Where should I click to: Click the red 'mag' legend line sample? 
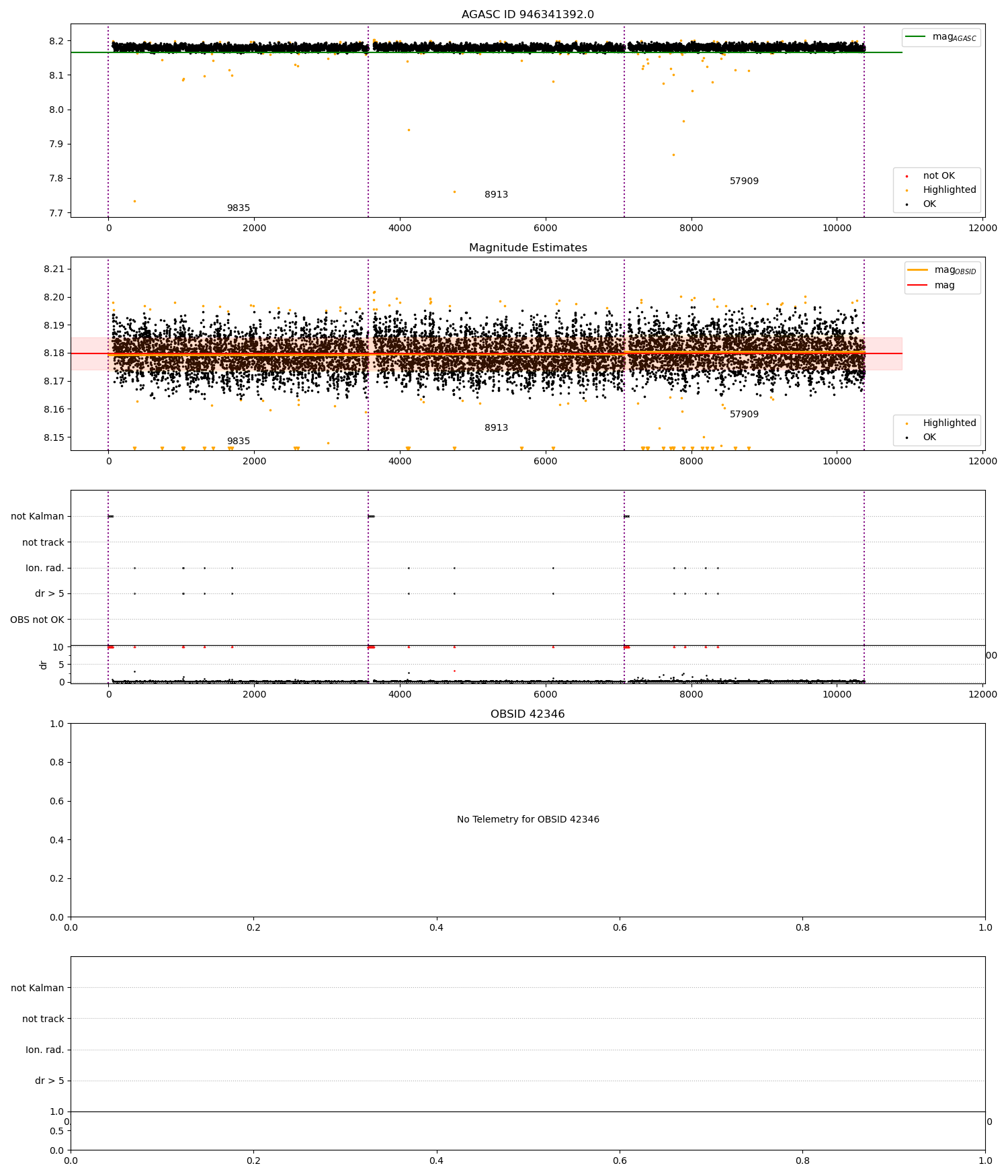(x=917, y=285)
